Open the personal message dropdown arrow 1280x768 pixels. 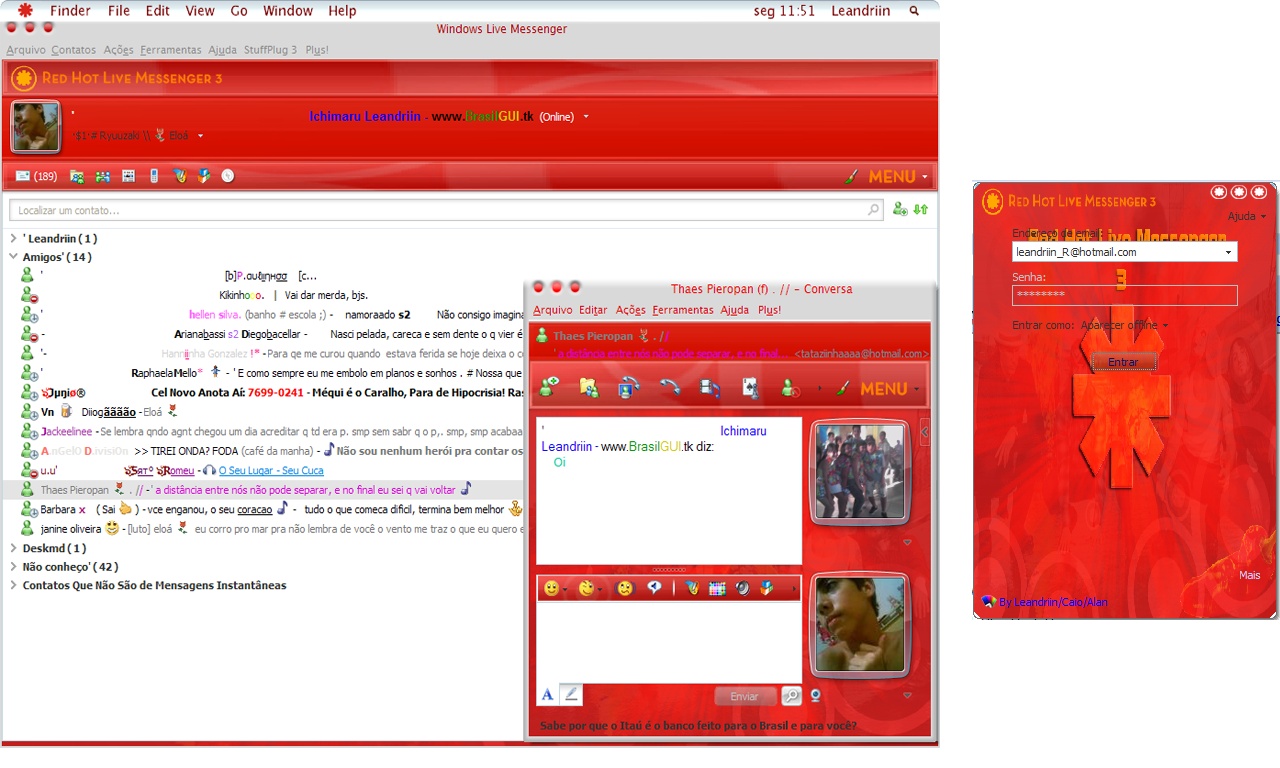click(200, 136)
